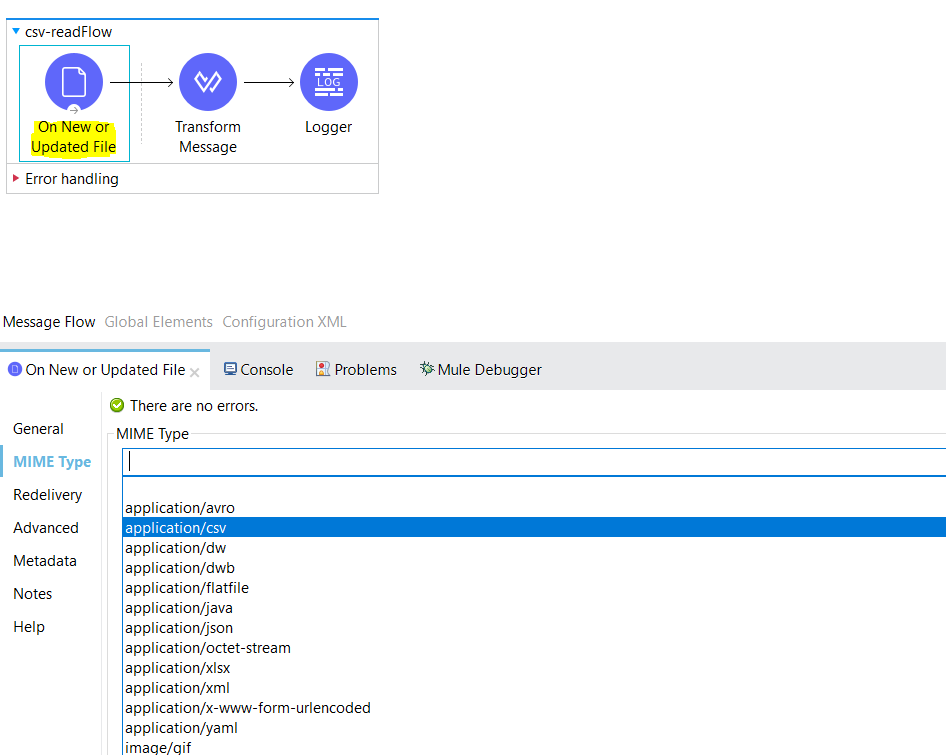Viewport: 946px width, 755px height.
Task: Switch to Global Elements view
Action: (x=158, y=322)
